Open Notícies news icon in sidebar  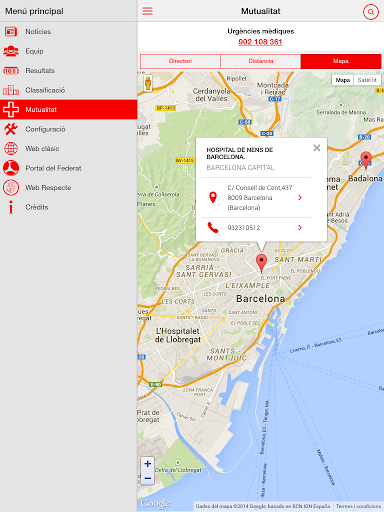[x=11, y=32]
